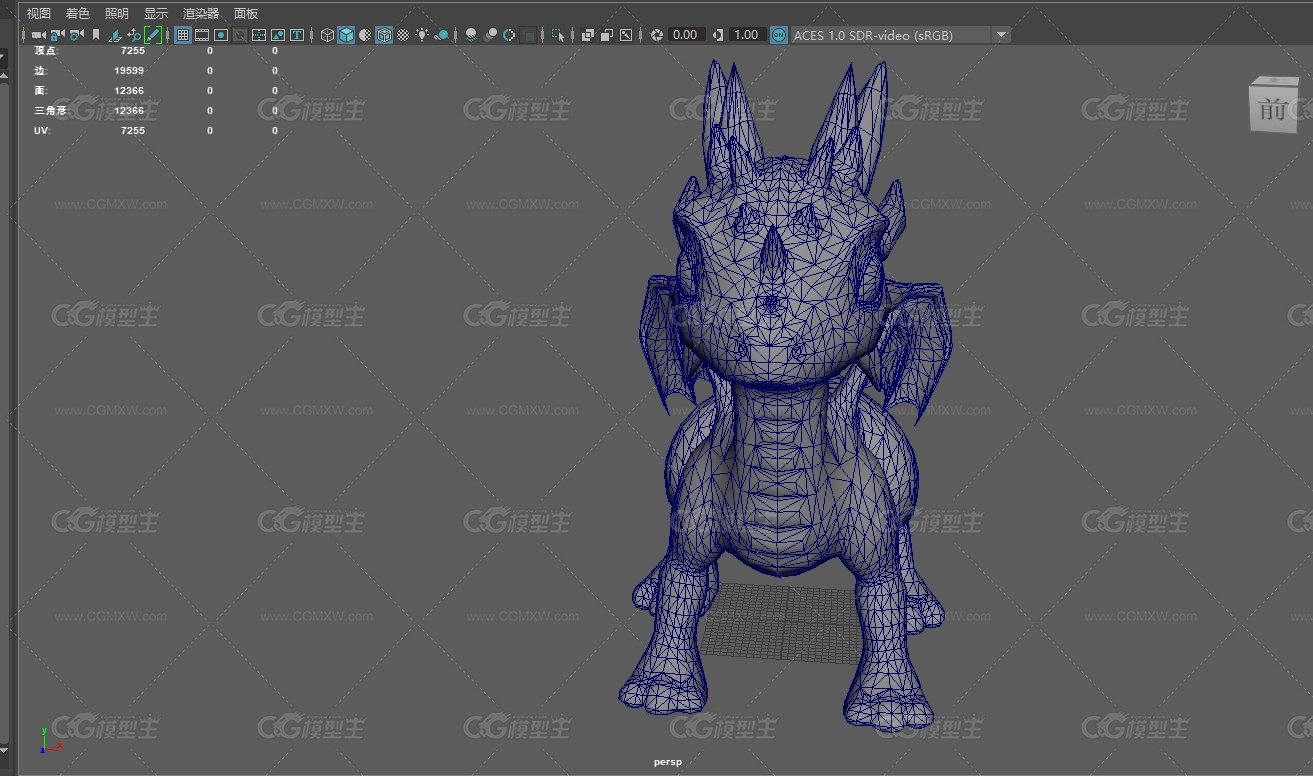Click Multisample Anti-aliasing icon
This screenshot has width=1313, height=776.
pos(509,35)
